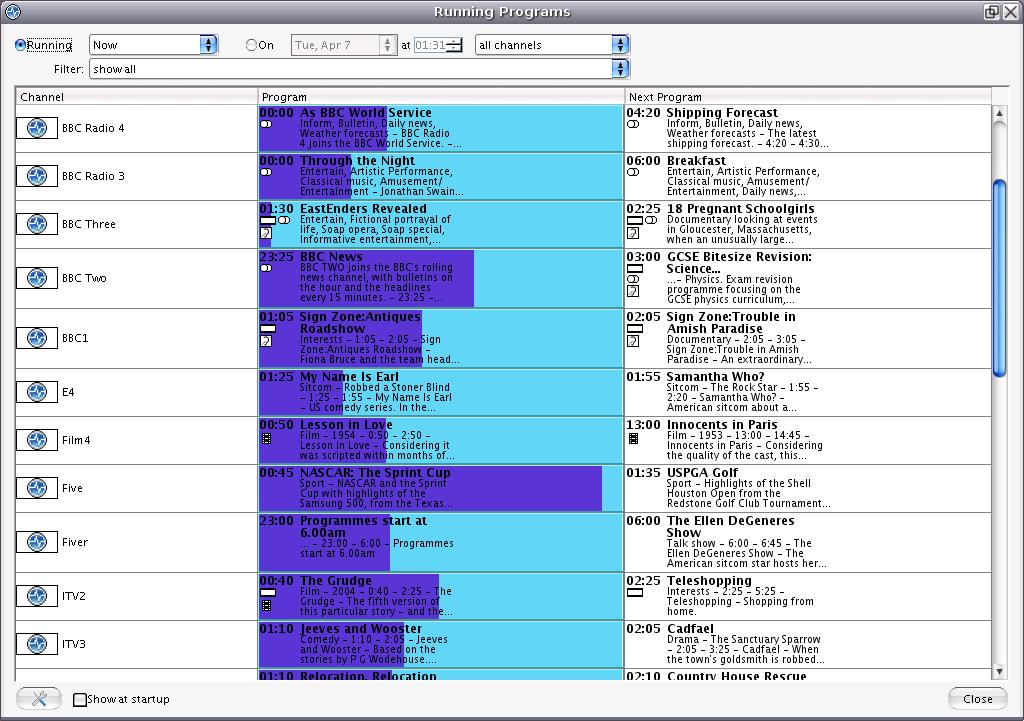Image resolution: width=1024 pixels, height=721 pixels.
Task: Select the My Name Is Earl program
Action: 441,393
